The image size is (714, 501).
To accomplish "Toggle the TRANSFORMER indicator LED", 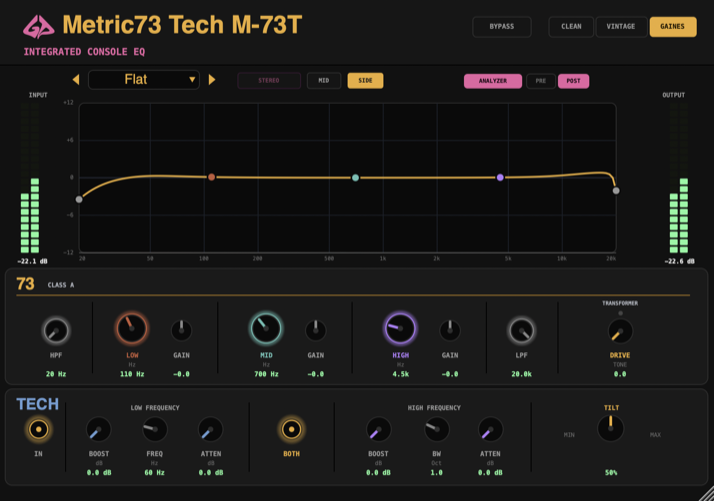I will 620,313.
